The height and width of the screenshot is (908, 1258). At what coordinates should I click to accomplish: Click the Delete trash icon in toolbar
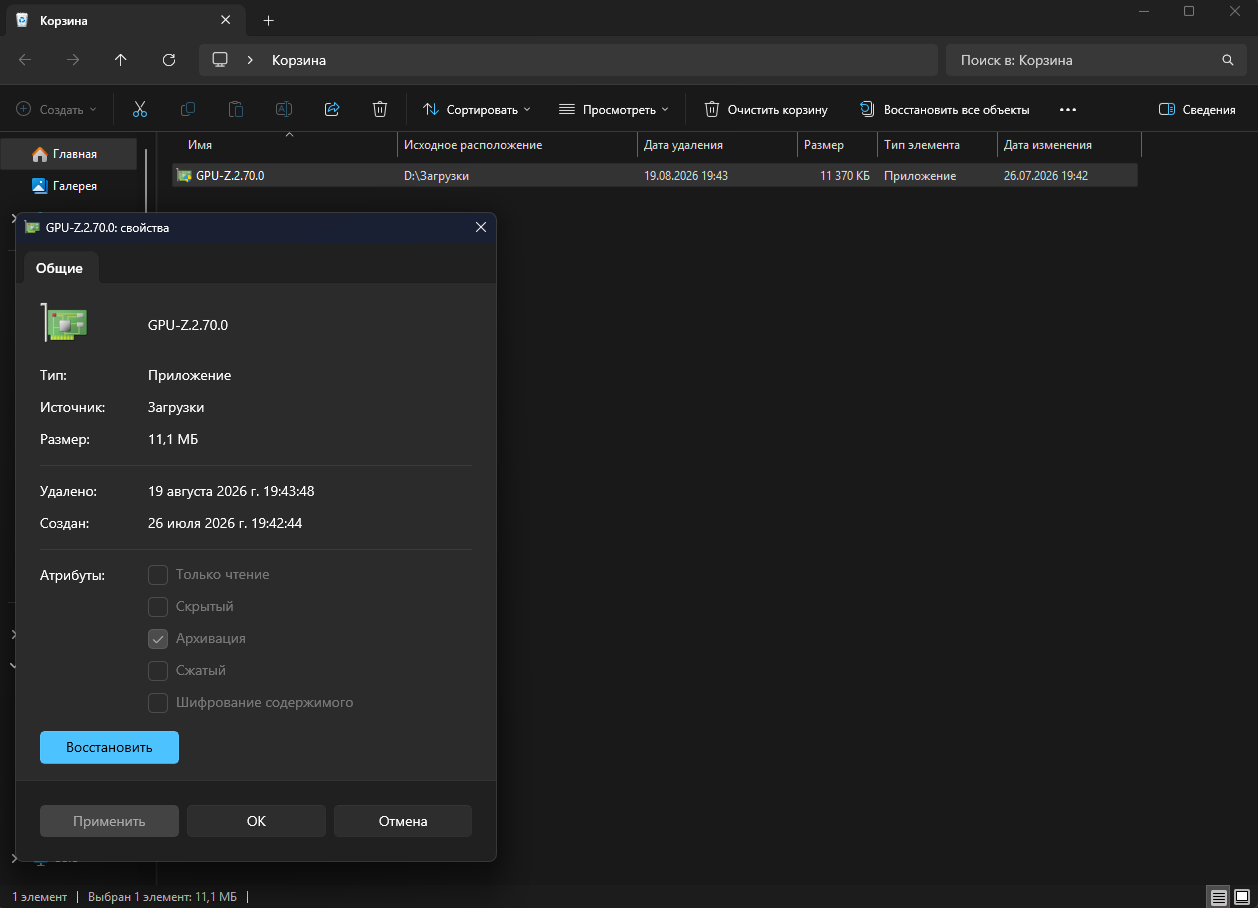(x=380, y=109)
